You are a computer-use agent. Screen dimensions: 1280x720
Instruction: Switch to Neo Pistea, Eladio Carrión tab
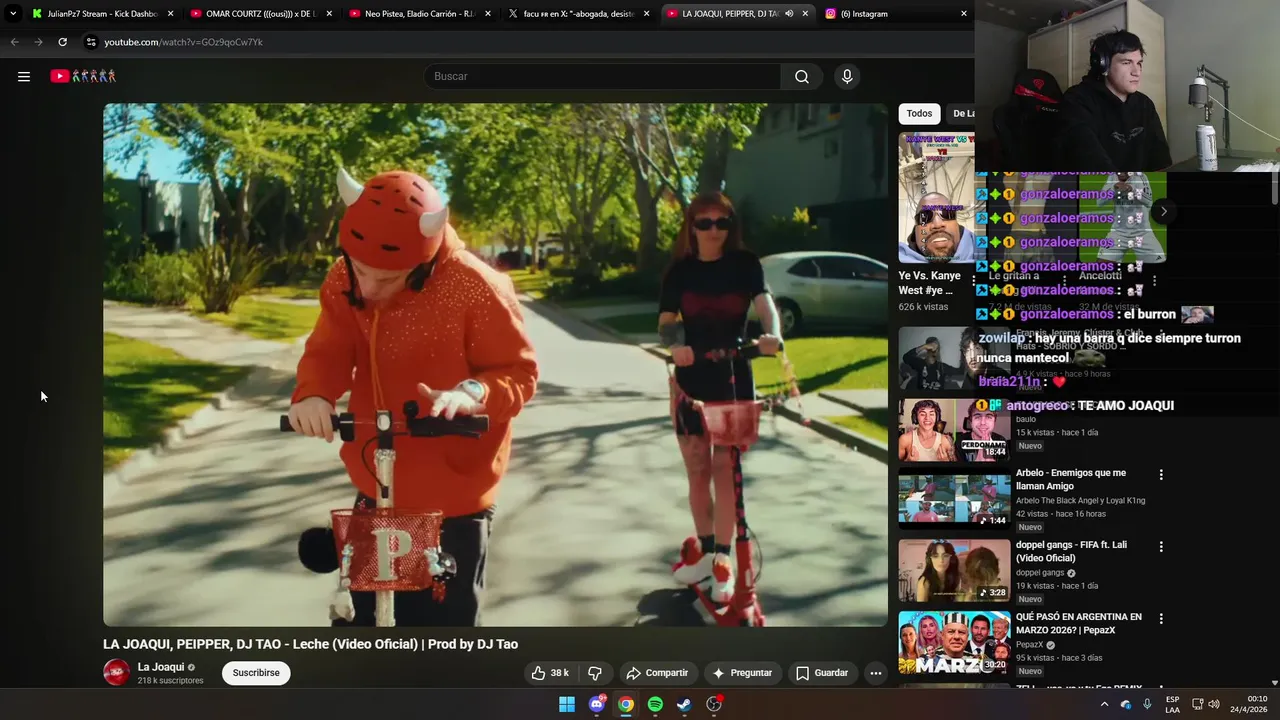pyautogui.click(x=420, y=14)
